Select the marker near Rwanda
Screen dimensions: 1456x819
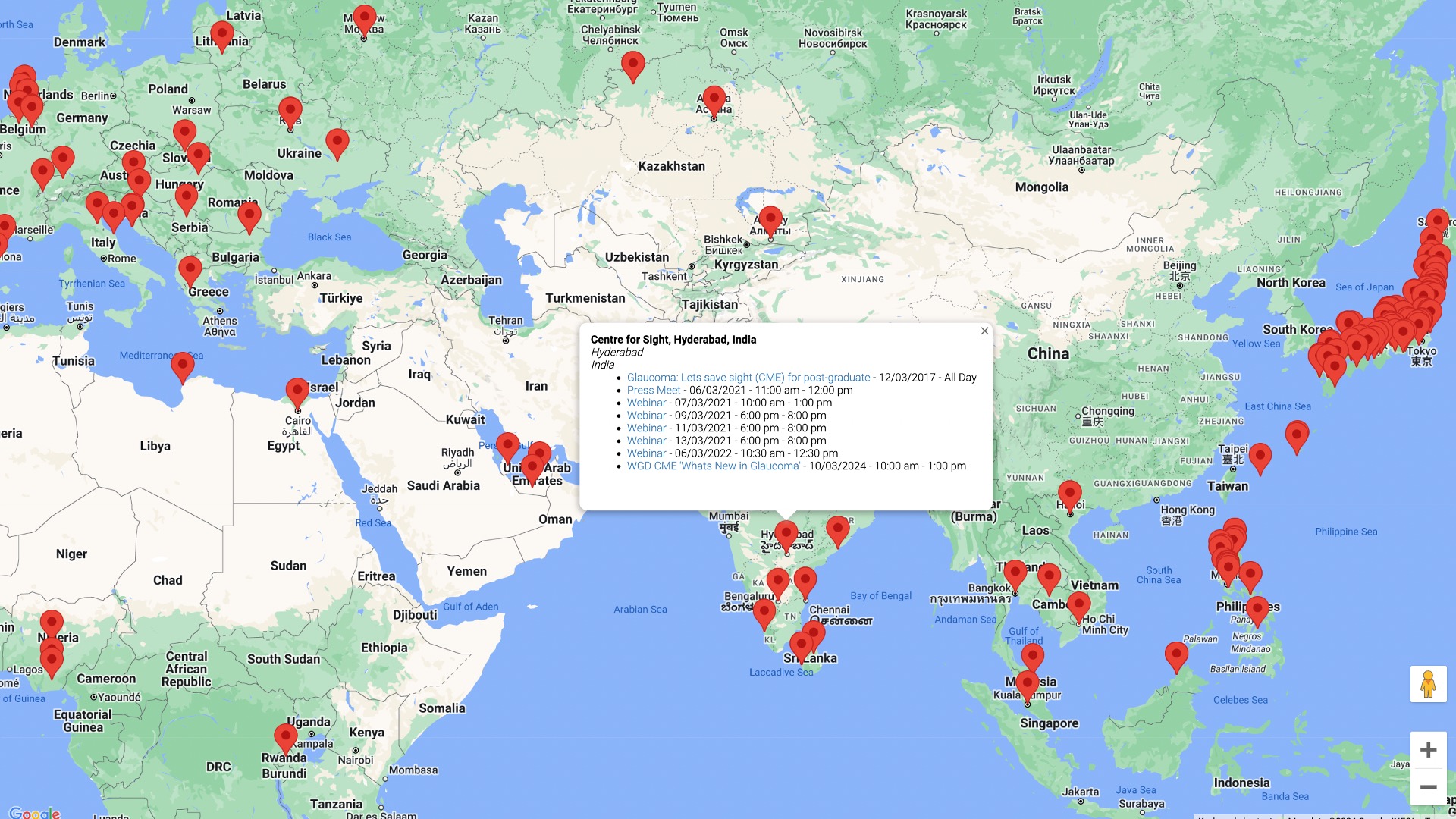285,737
